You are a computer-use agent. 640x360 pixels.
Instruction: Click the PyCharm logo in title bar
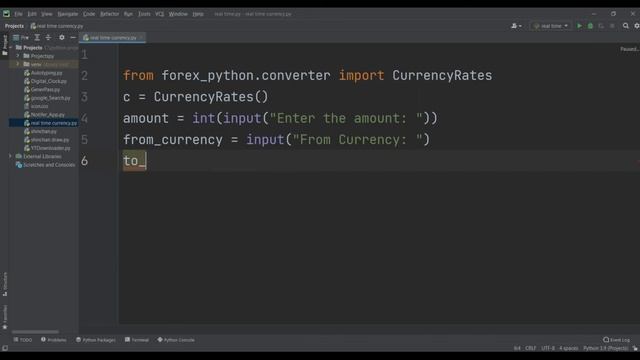[x=6, y=14]
